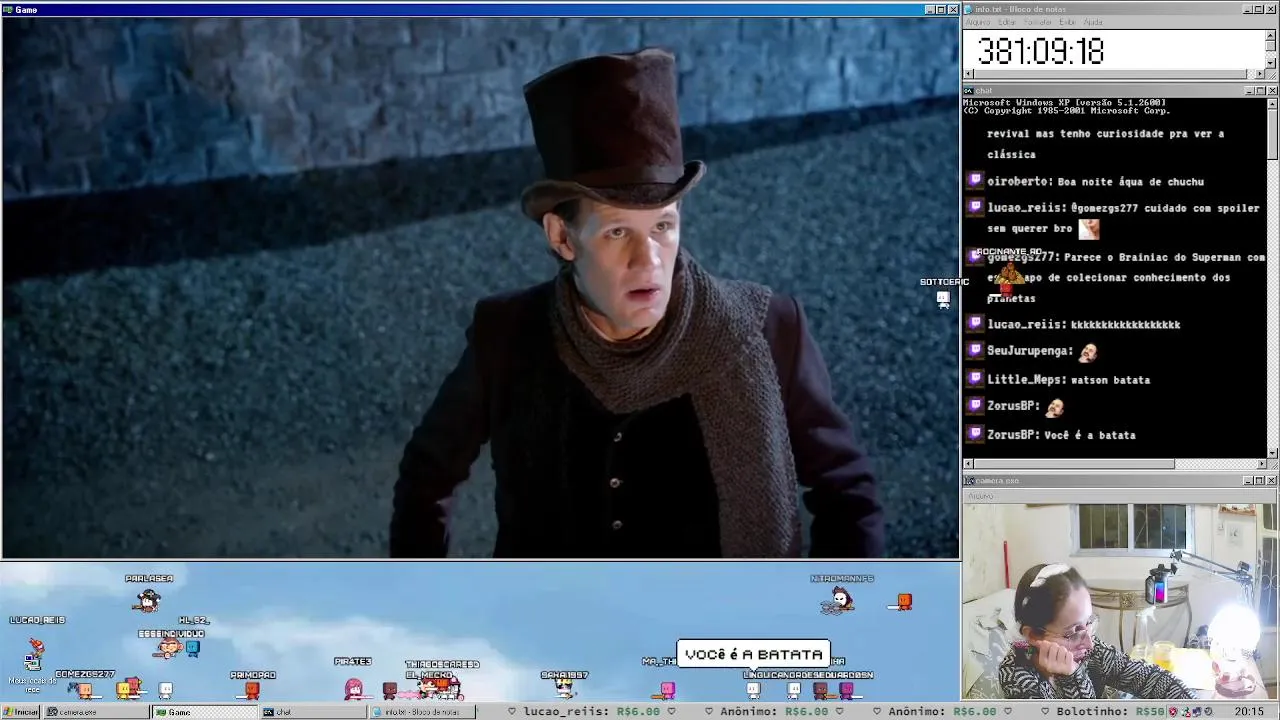The height and width of the screenshot is (720, 1280).
Task: Click the Notepad horizontal scrollbar left arrow
Action: (968, 74)
